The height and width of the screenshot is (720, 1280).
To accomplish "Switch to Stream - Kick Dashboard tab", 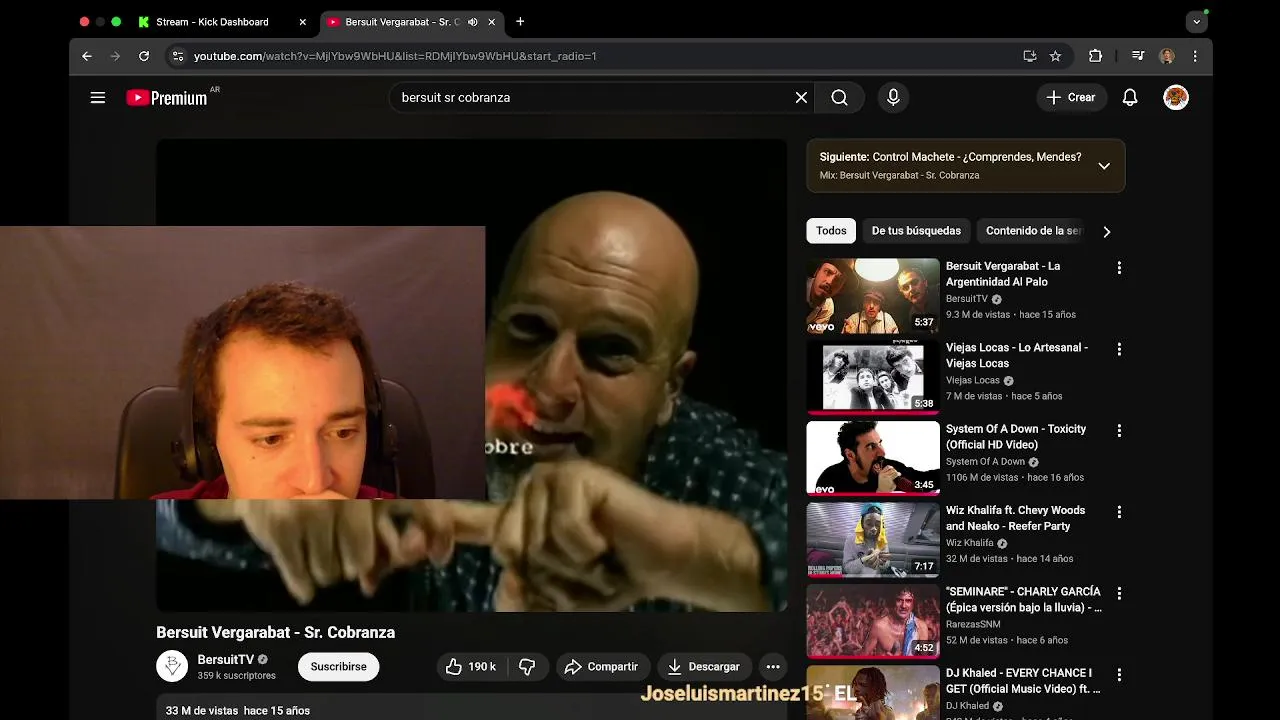I will (212, 22).
